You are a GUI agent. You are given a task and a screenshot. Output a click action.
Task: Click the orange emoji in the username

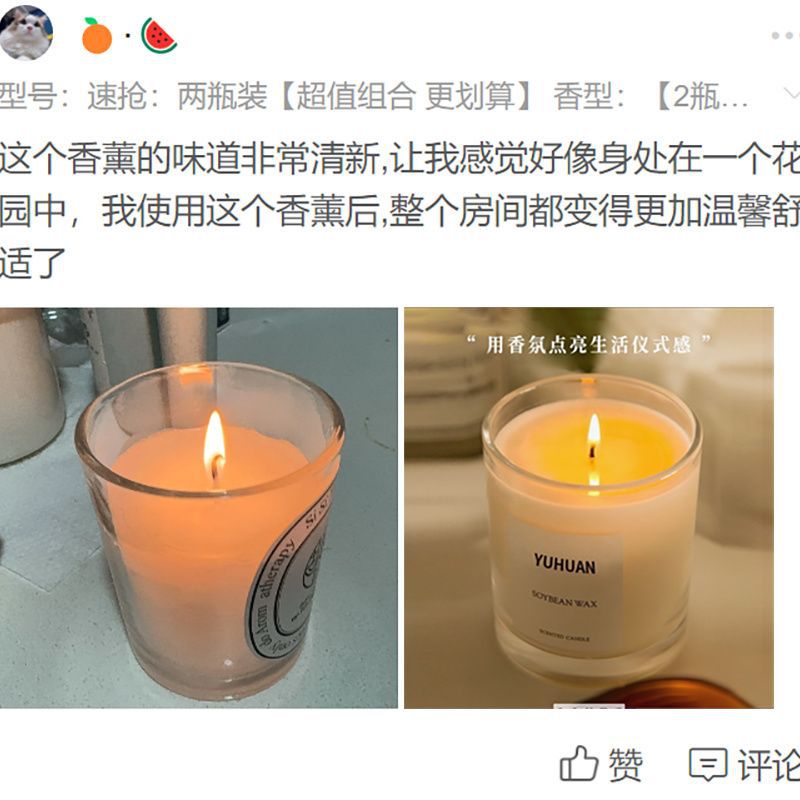point(96,36)
